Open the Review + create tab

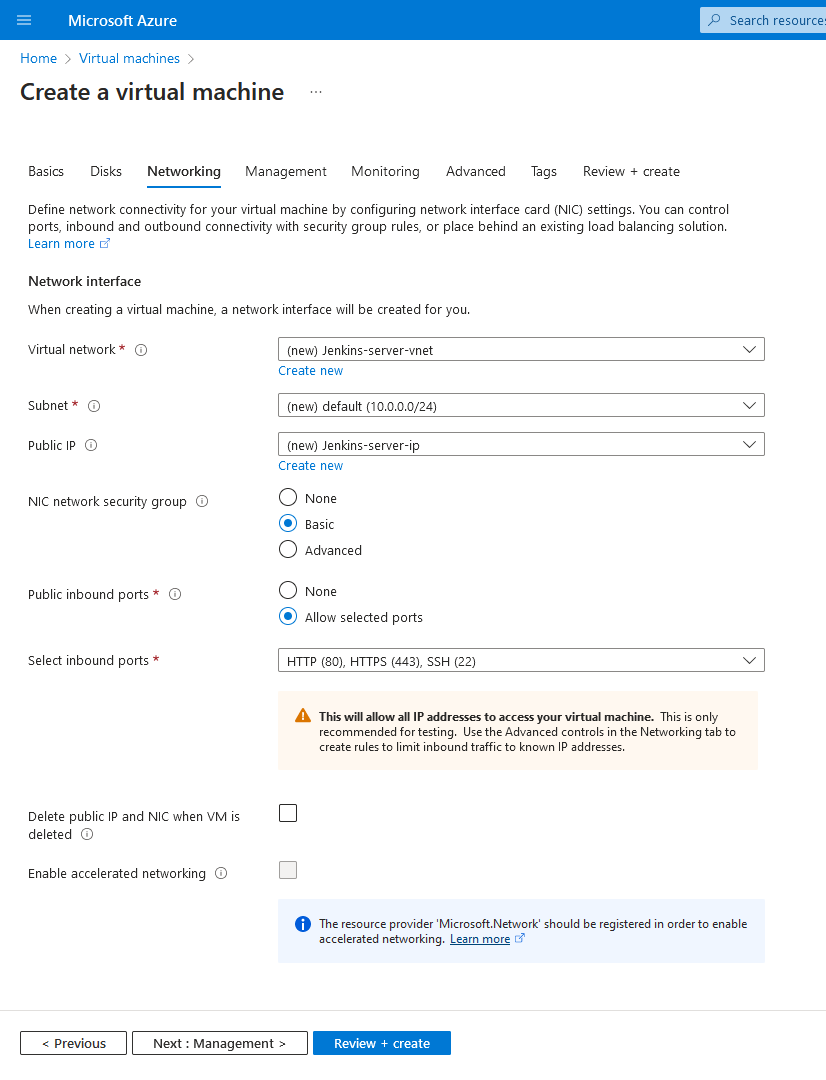click(x=631, y=172)
